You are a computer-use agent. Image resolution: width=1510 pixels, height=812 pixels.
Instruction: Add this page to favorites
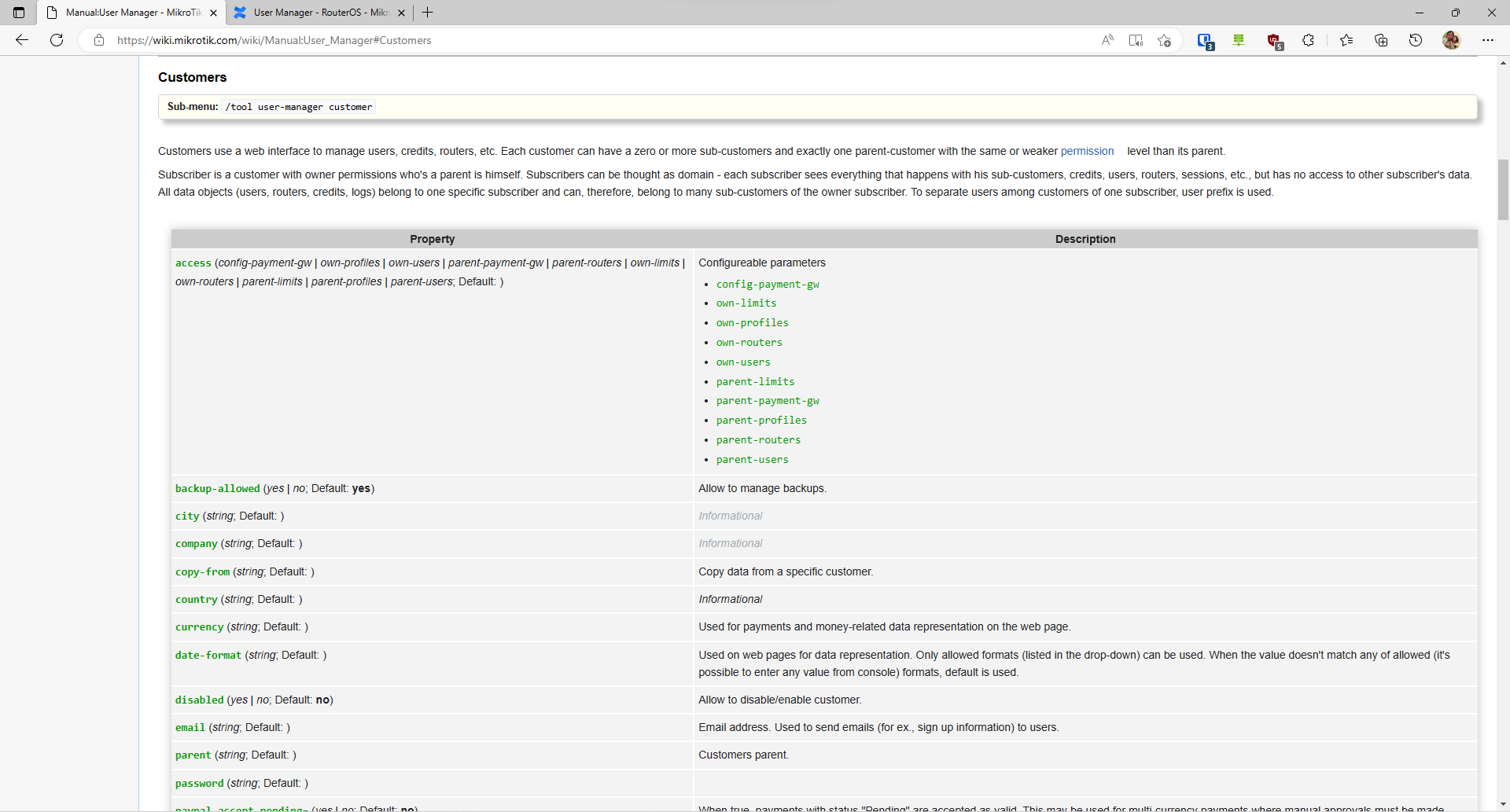(x=1165, y=40)
